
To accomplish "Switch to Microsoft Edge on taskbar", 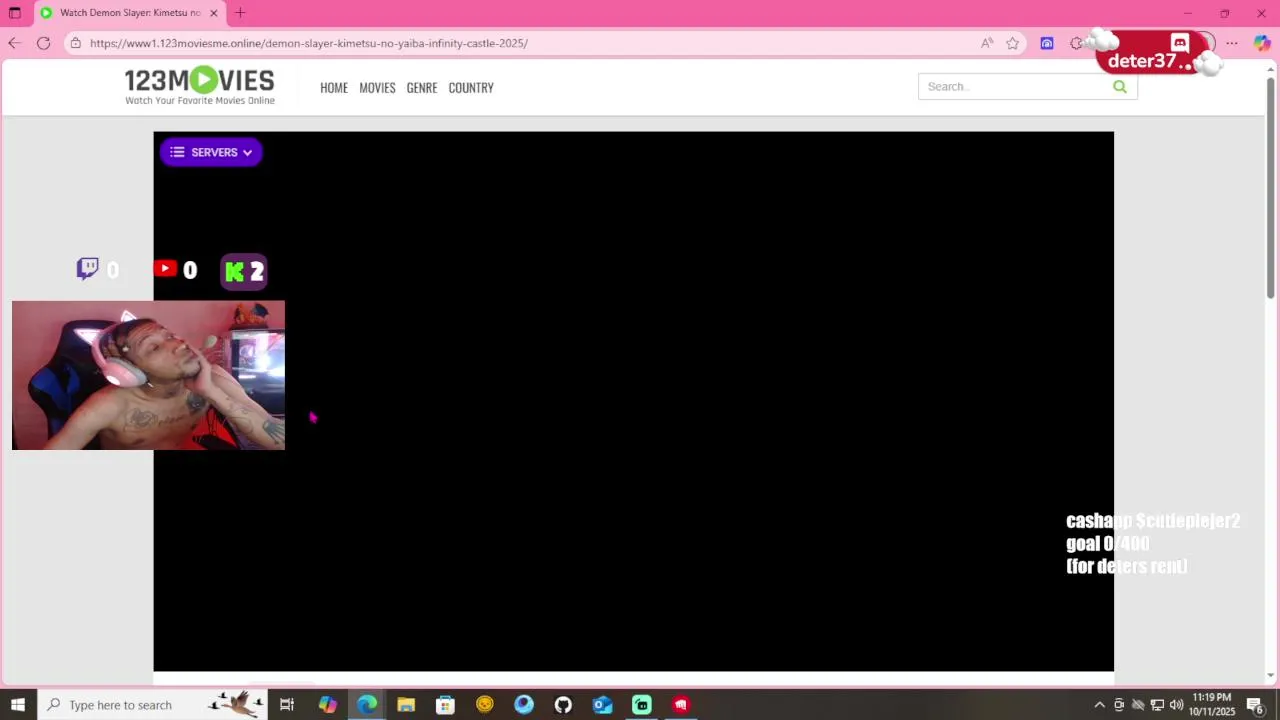I will [x=367, y=705].
